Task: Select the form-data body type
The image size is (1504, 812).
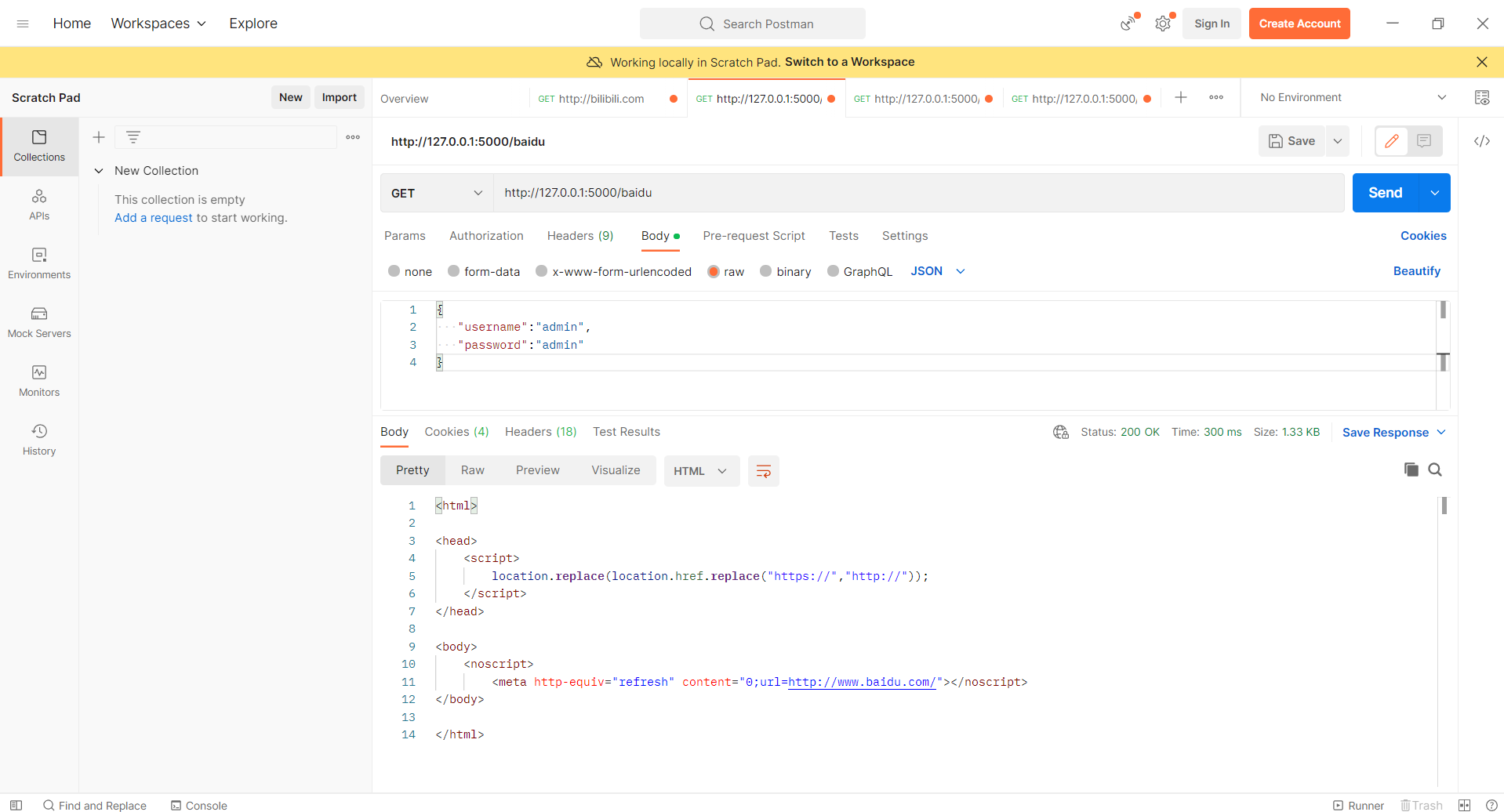Action: click(484, 271)
